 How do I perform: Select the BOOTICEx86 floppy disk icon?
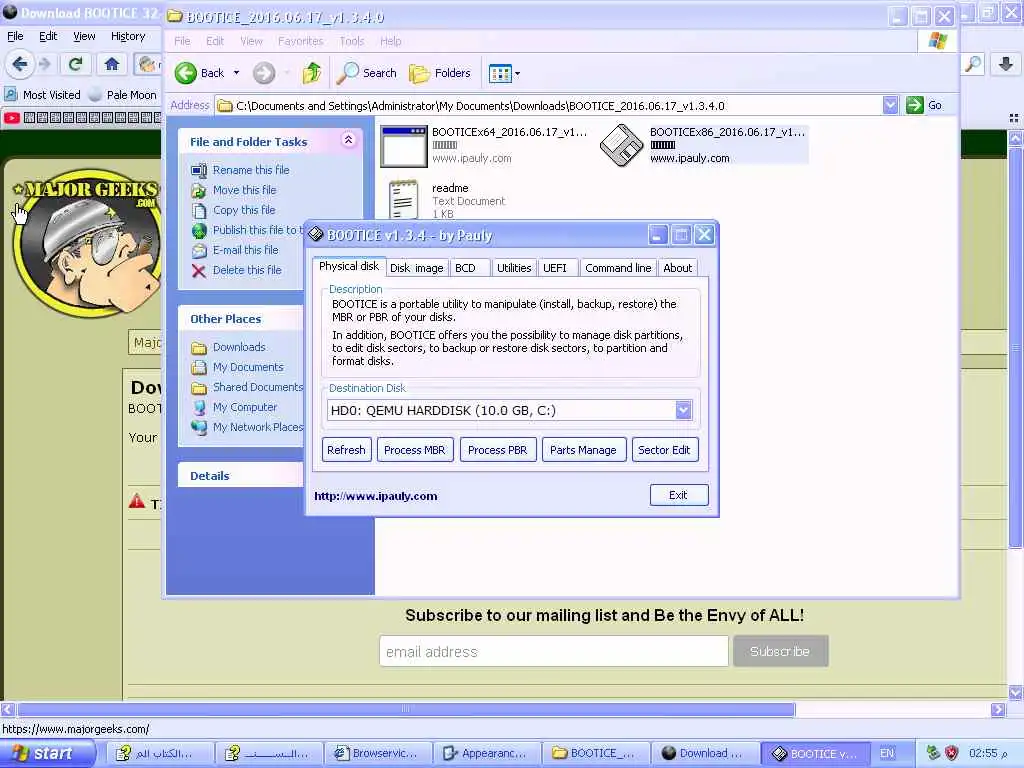pos(622,146)
